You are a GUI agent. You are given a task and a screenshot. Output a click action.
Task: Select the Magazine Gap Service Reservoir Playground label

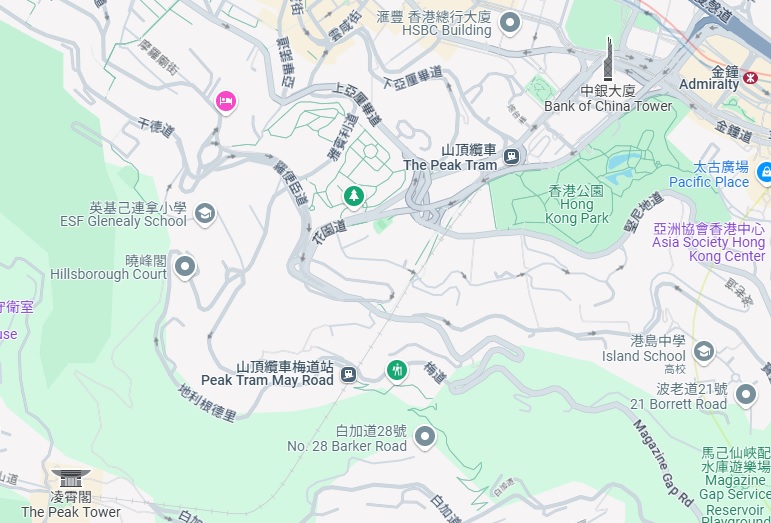pos(735,484)
